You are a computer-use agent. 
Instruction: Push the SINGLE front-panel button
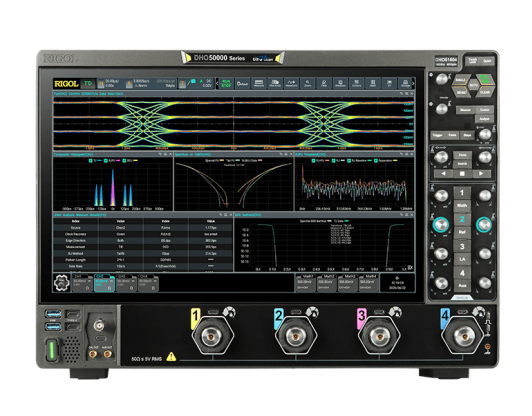click(461, 80)
